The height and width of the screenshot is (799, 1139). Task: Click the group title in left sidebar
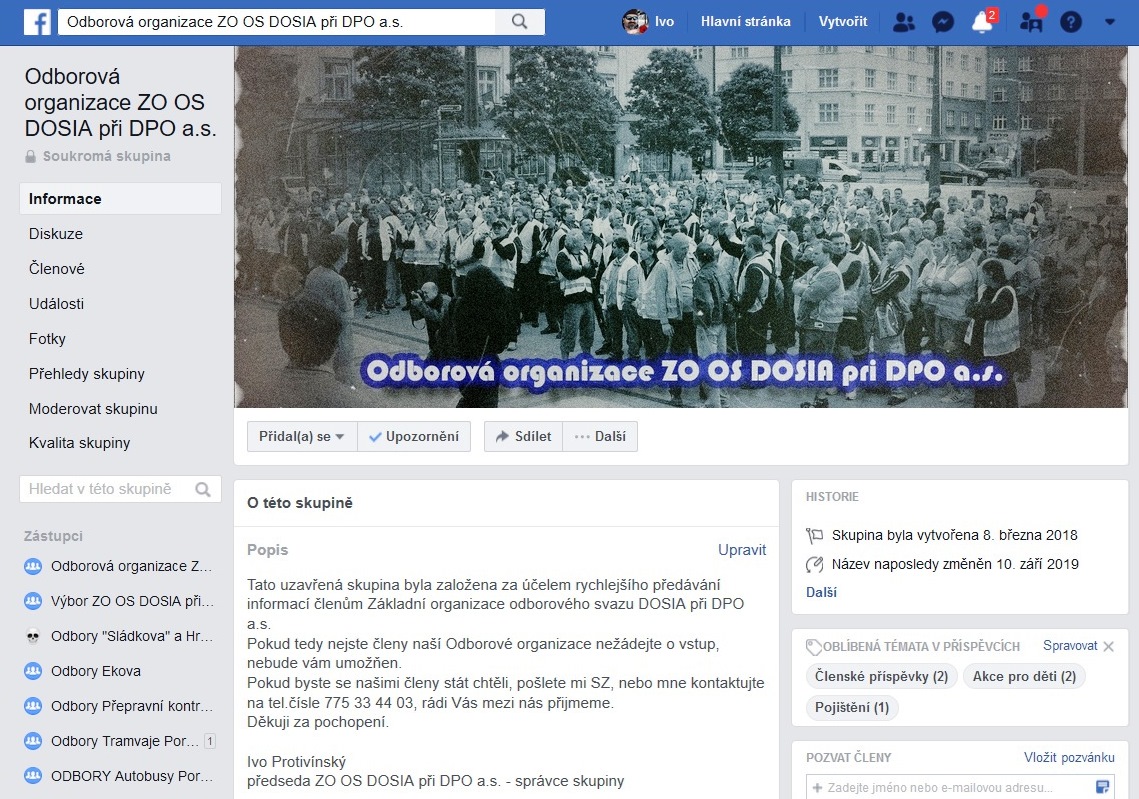[121, 102]
